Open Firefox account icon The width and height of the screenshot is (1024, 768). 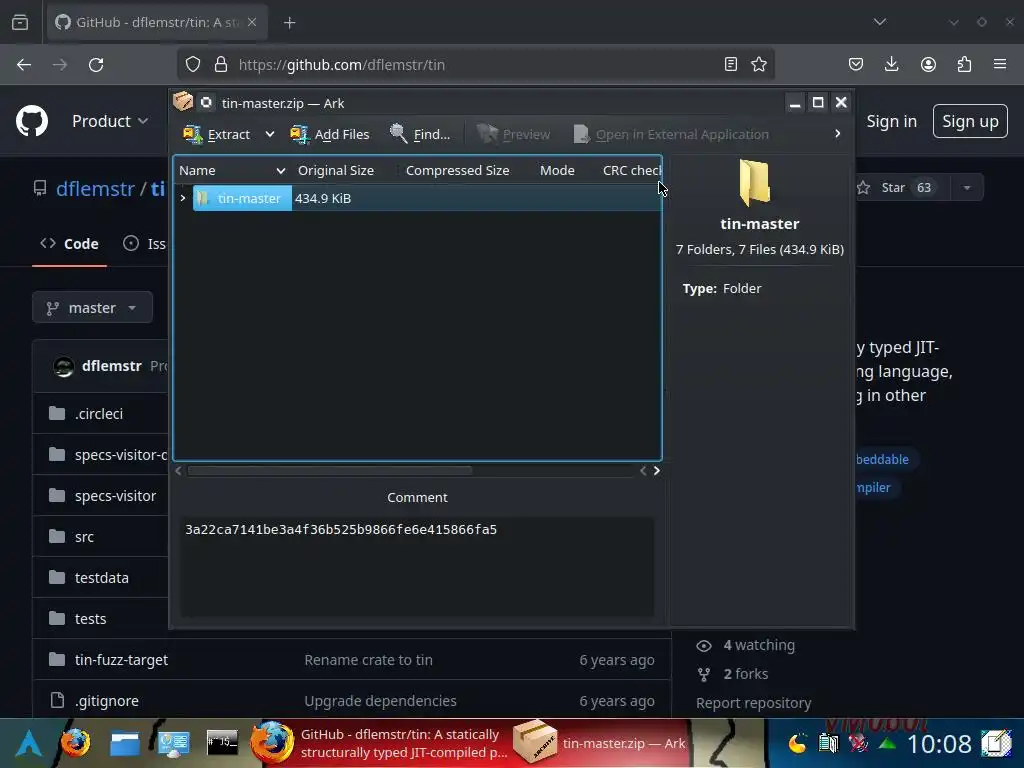click(928, 64)
